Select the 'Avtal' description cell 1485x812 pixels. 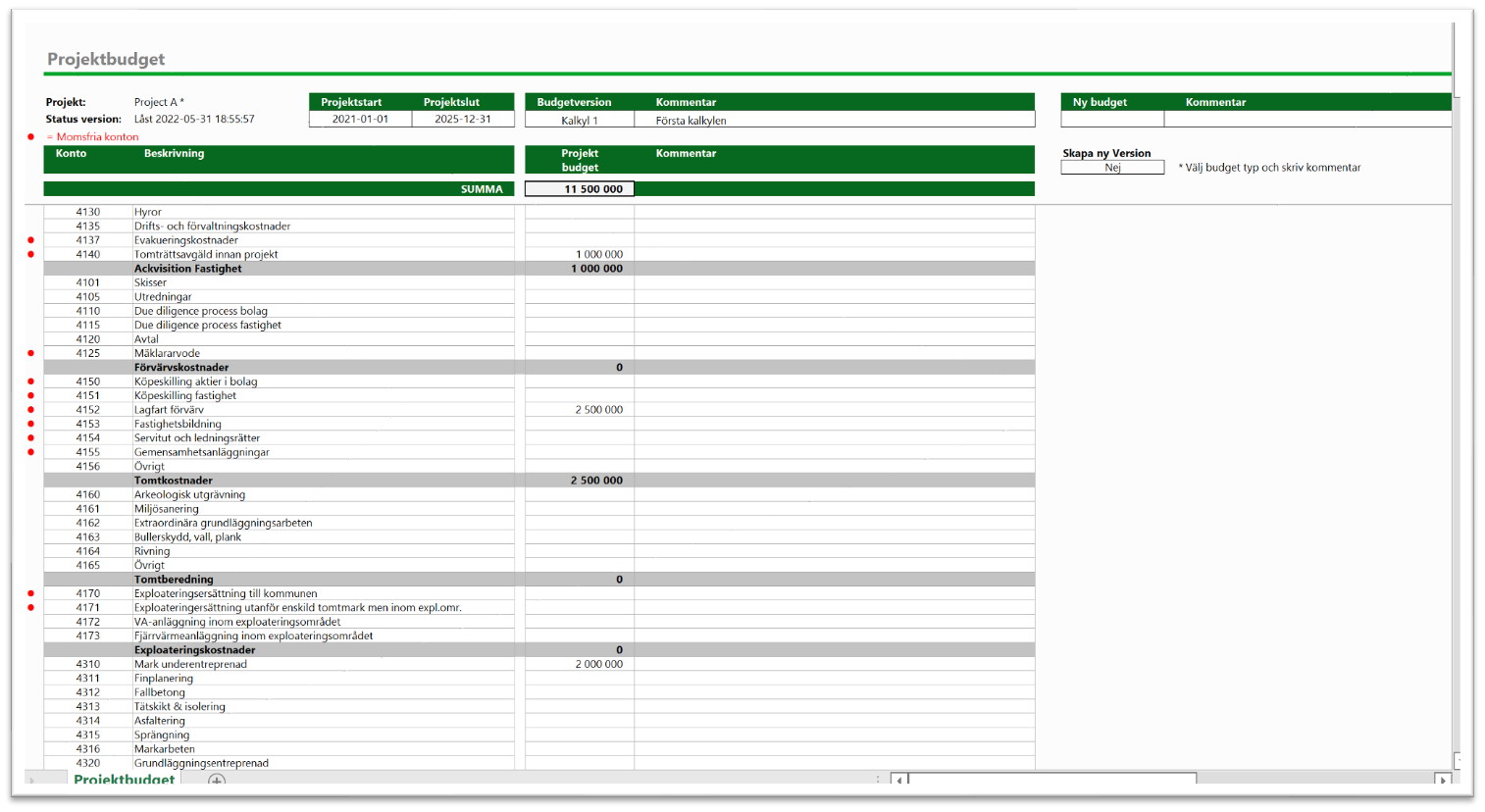point(324,339)
